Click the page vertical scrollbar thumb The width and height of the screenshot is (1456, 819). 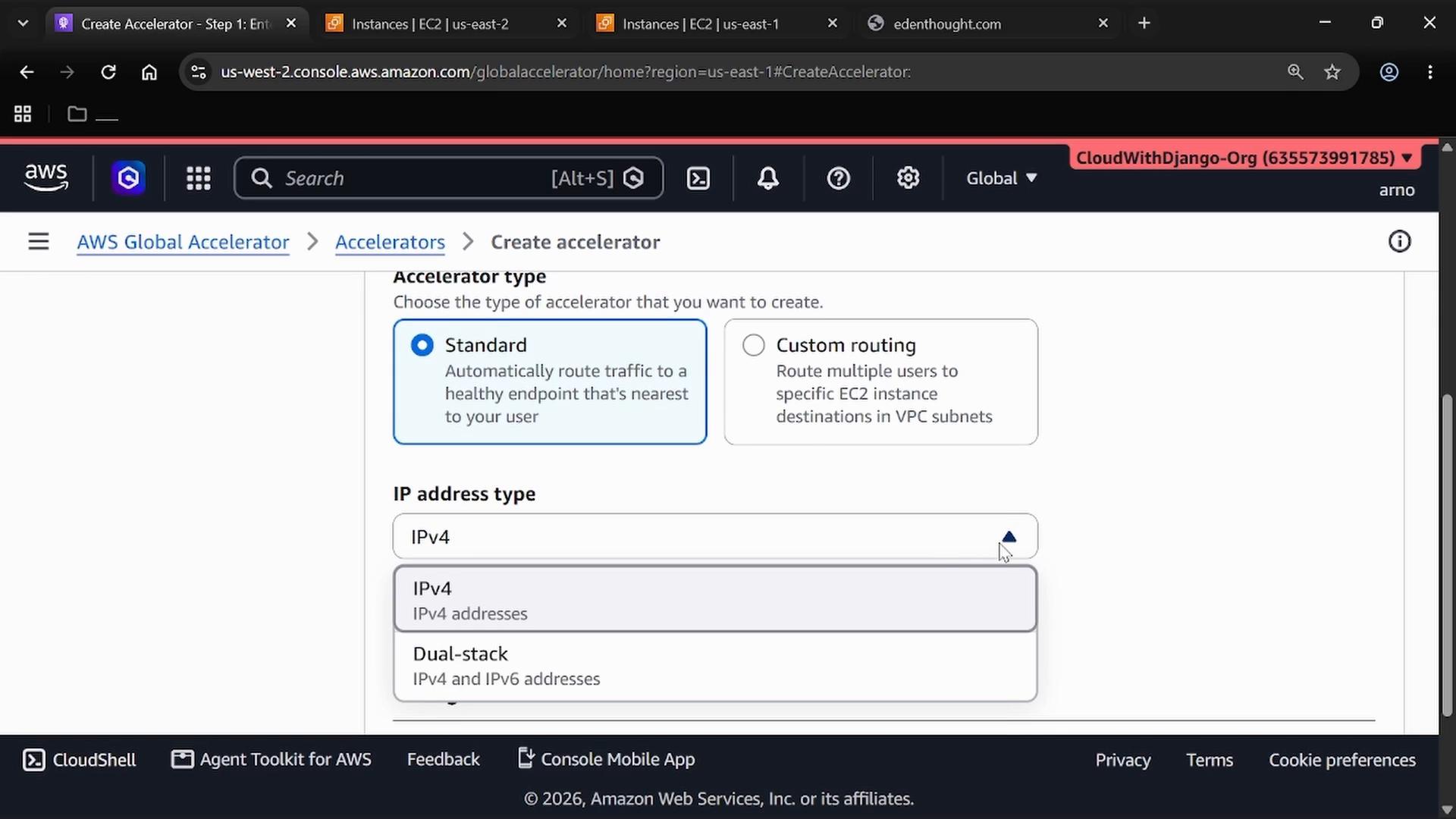point(1447,555)
